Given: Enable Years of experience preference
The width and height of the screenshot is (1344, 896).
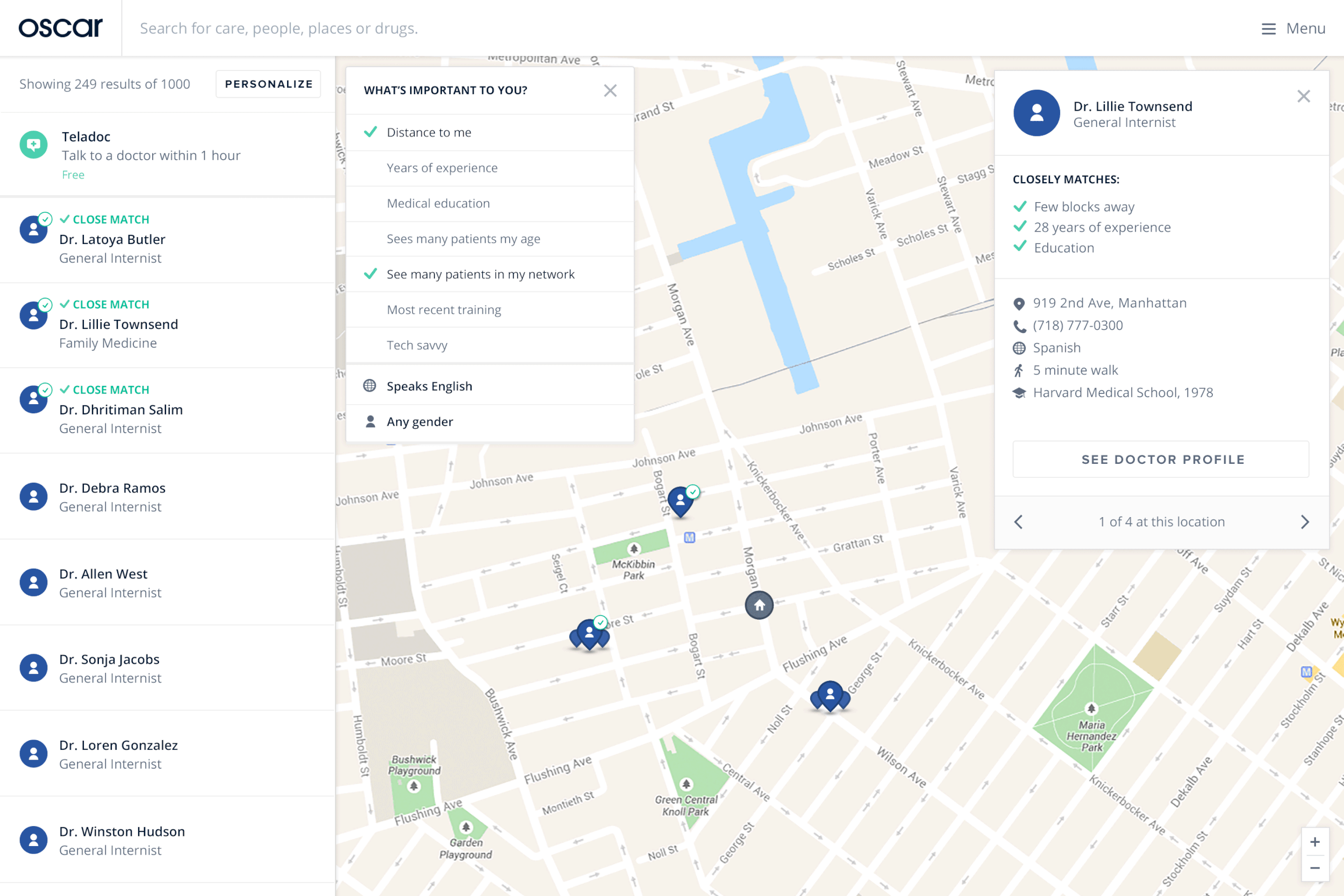Looking at the screenshot, I should tap(442, 168).
